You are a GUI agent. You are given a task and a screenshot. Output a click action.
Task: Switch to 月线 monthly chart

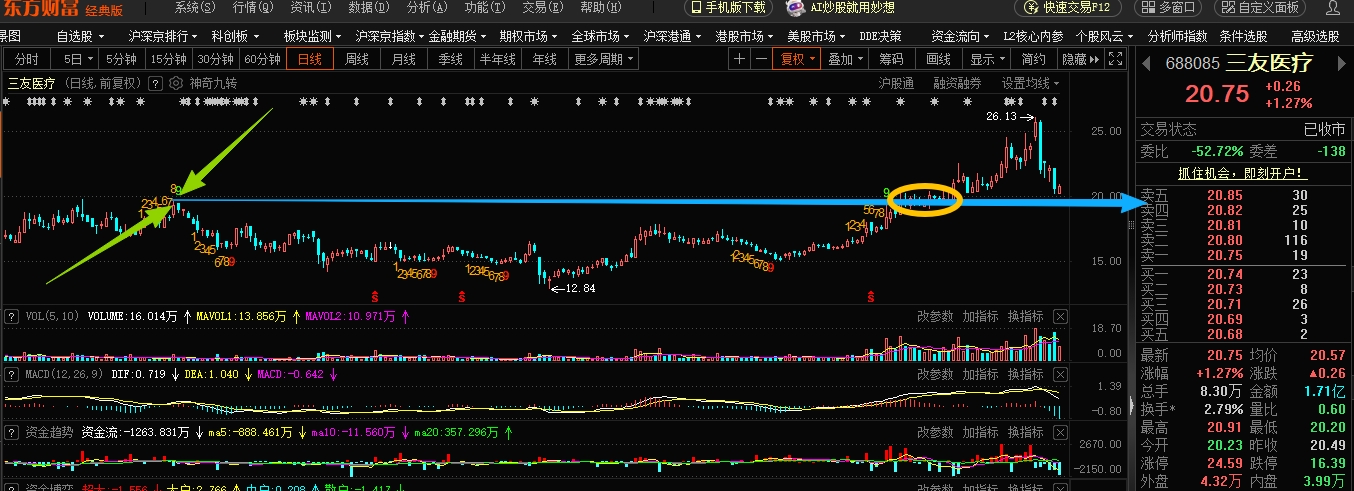pyautogui.click(x=404, y=59)
